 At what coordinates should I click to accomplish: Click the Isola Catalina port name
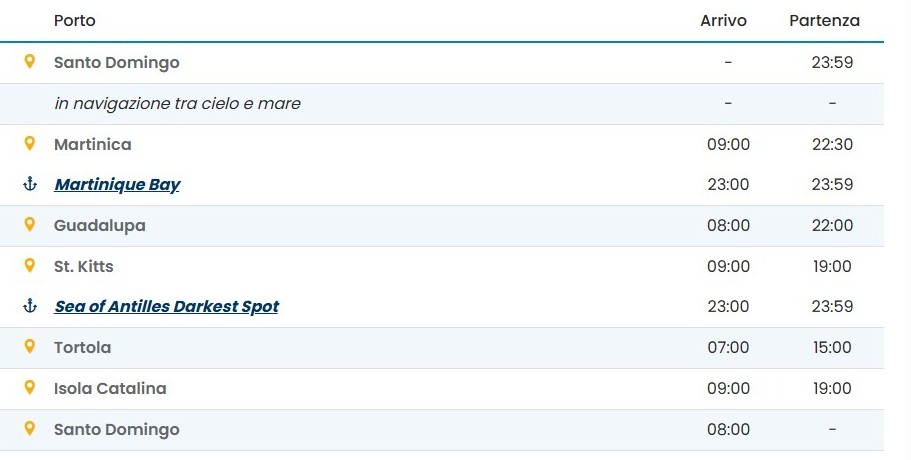(110, 389)
